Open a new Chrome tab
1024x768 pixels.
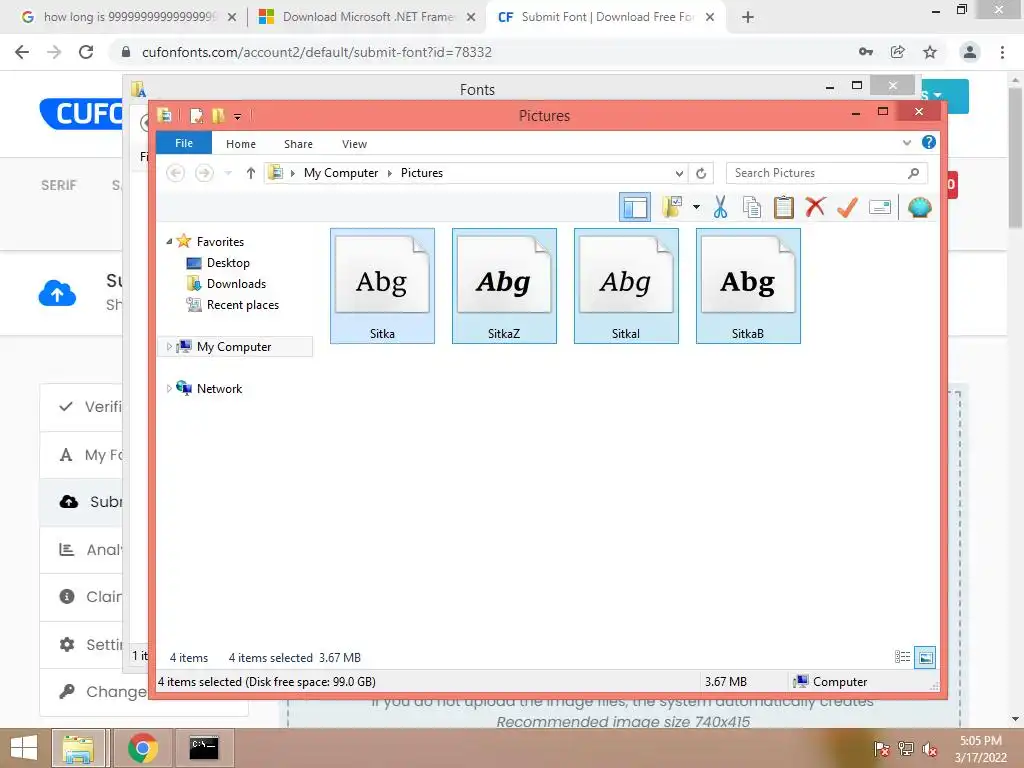pyautogui.click(x=748, y=18)
